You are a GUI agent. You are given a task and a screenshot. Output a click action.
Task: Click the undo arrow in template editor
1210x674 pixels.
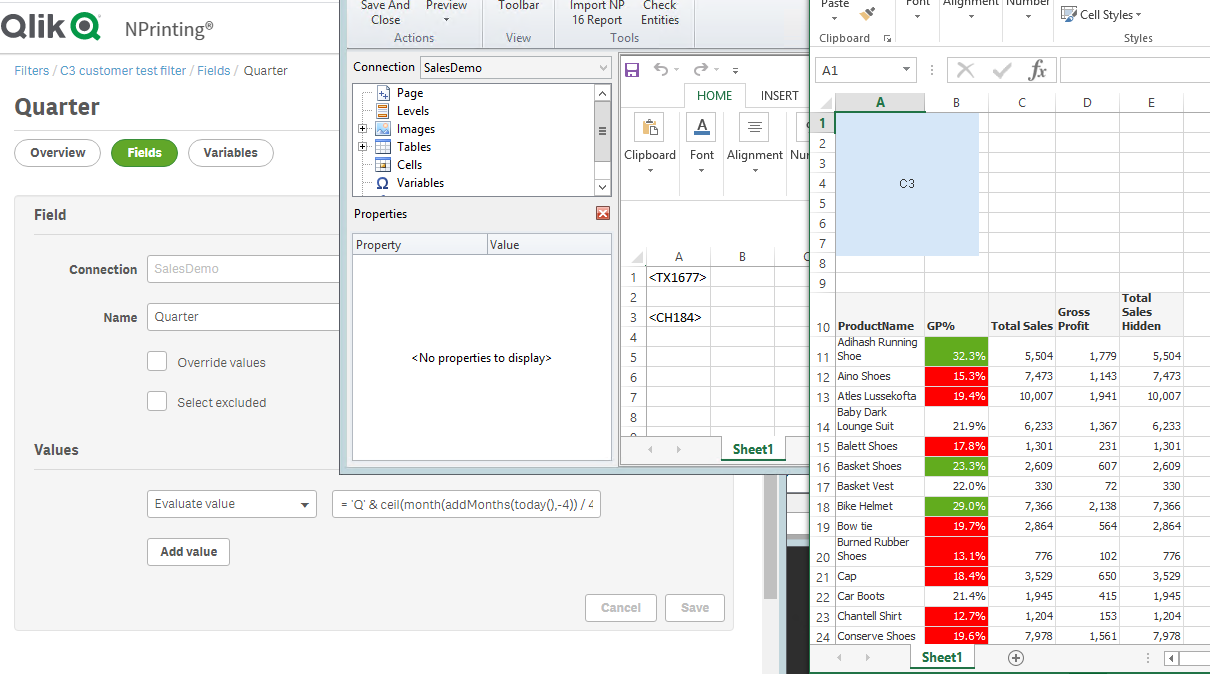pyautogui.click(x=661, y=70)
